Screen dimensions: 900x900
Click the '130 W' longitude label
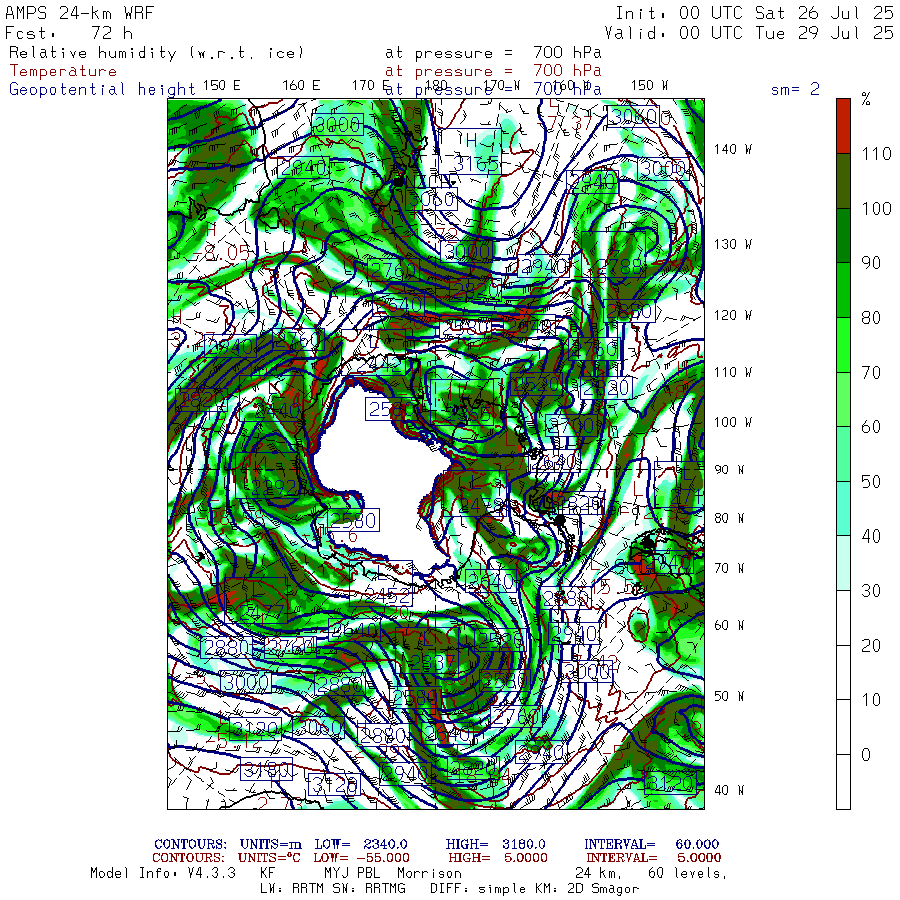[732, 244]
